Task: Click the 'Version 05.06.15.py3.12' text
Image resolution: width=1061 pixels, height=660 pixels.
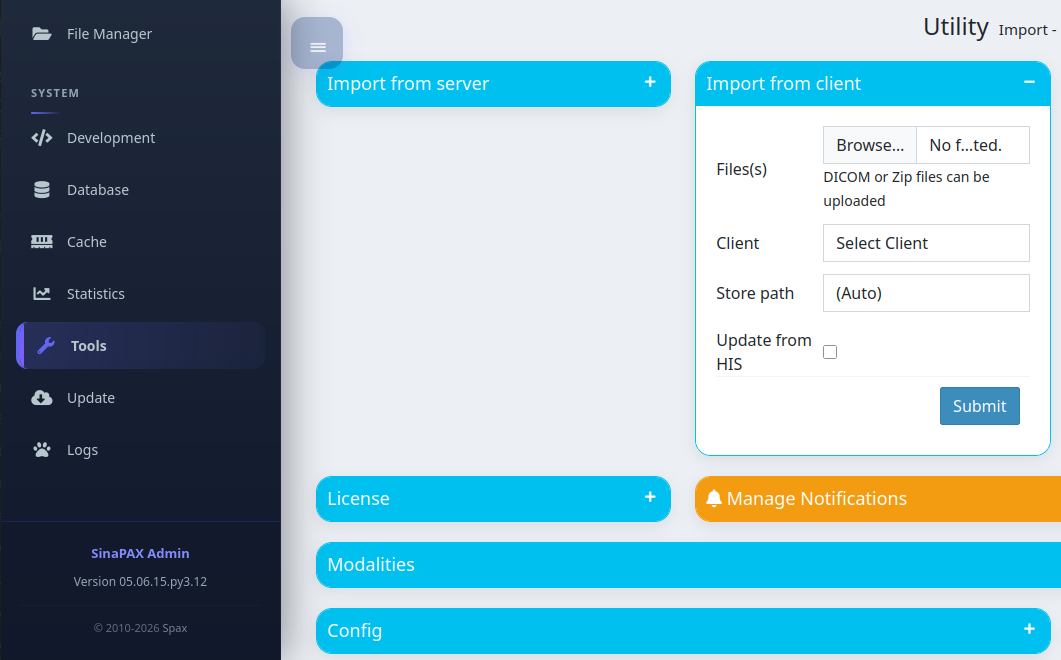Action: (x=140, y=581)
